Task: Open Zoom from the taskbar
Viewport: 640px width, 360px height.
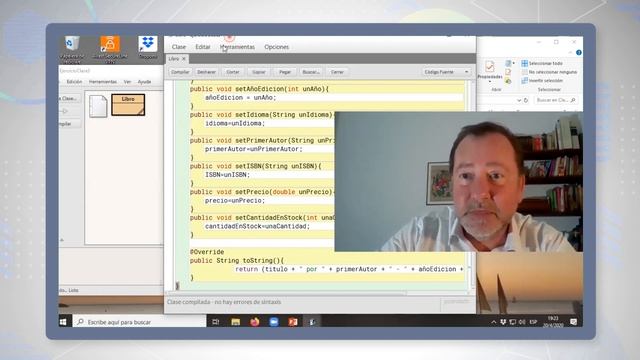Action: [x=274, y=322]
